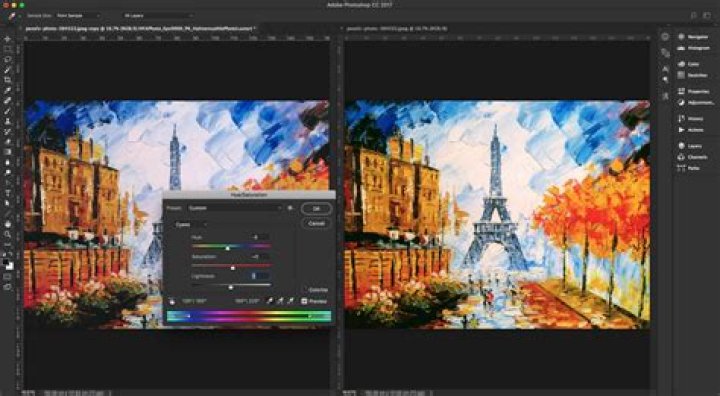
Task: Select the Move tool
Action: pos(7,39)
